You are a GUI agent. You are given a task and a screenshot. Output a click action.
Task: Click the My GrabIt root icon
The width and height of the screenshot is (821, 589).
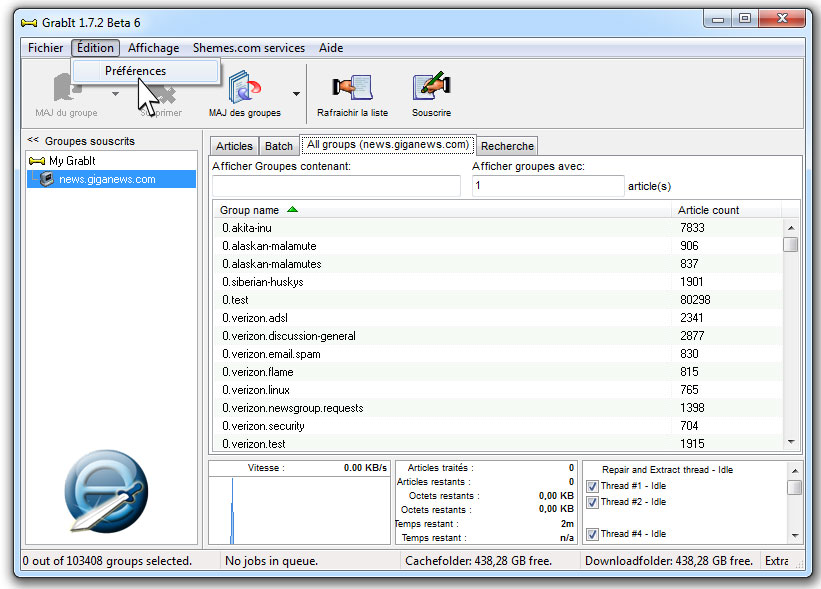(x=37, y=161)
